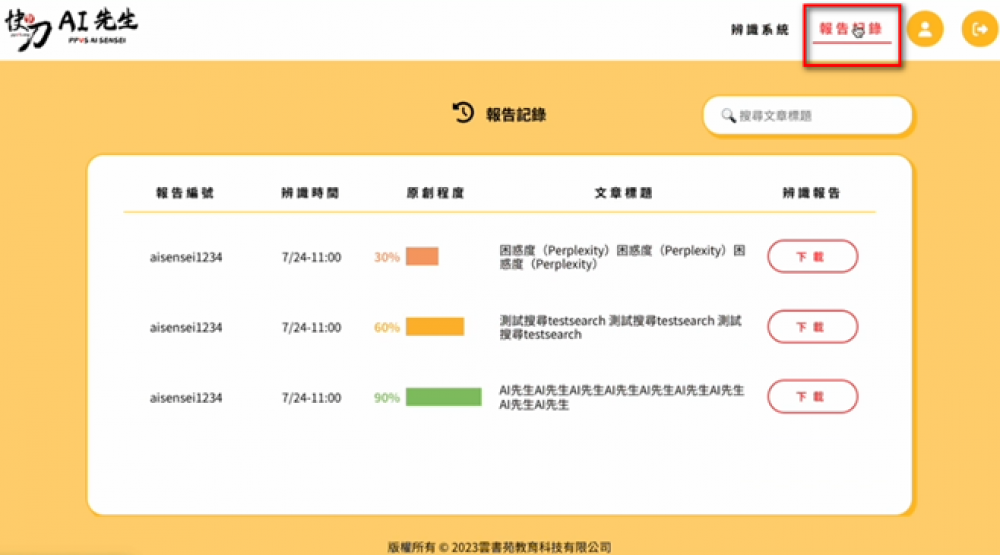Click the 原創程度 column header
The image size is (1000, 555).
coord(435,193)
